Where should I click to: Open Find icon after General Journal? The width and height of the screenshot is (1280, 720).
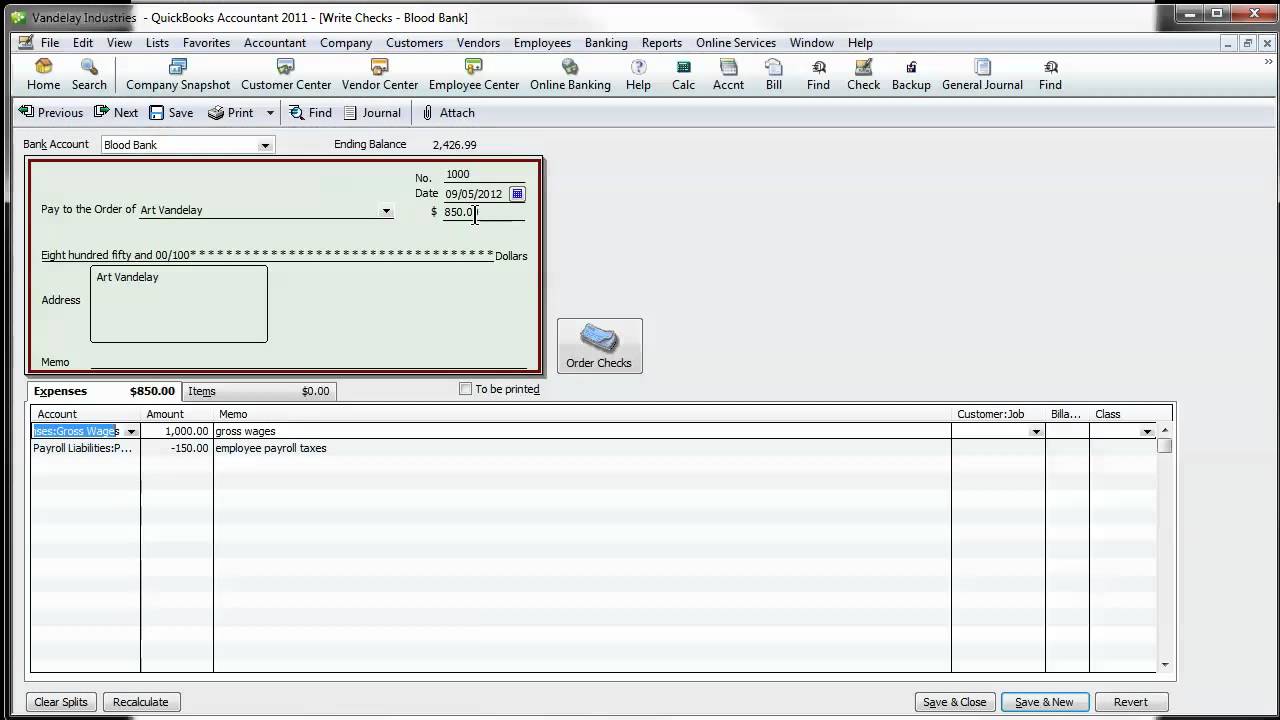point(1050,75)
